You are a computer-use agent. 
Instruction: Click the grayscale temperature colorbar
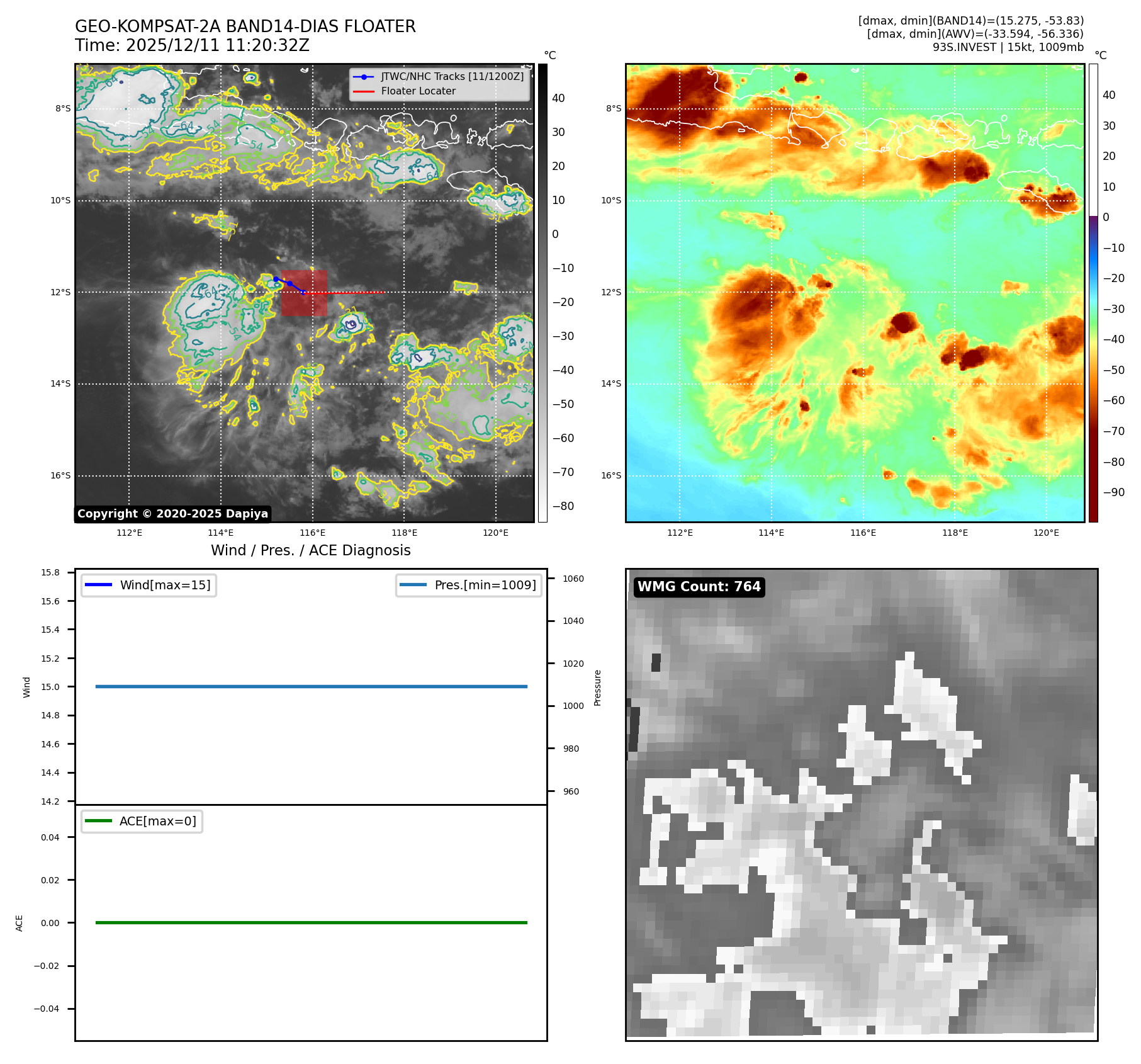click(x=542, y=293)
